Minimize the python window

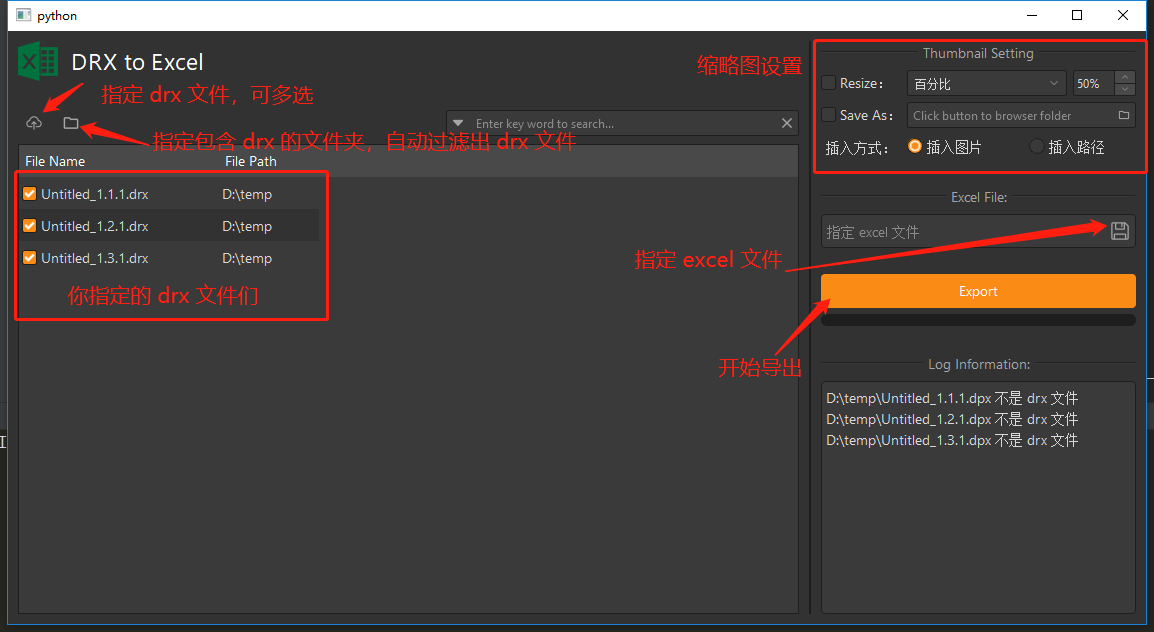[x=1032, y=15]
